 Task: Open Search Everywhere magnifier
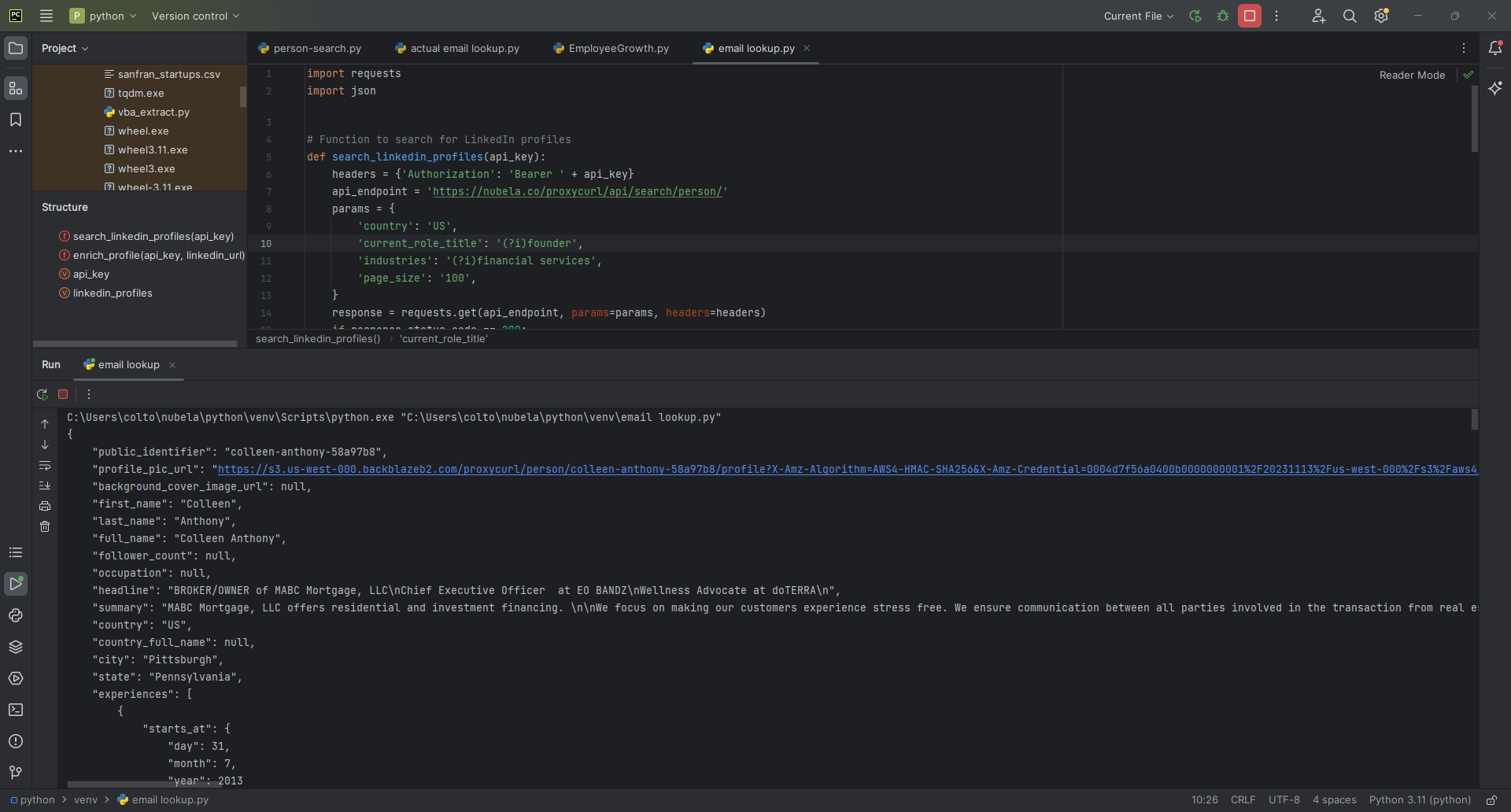(1350, 16)
